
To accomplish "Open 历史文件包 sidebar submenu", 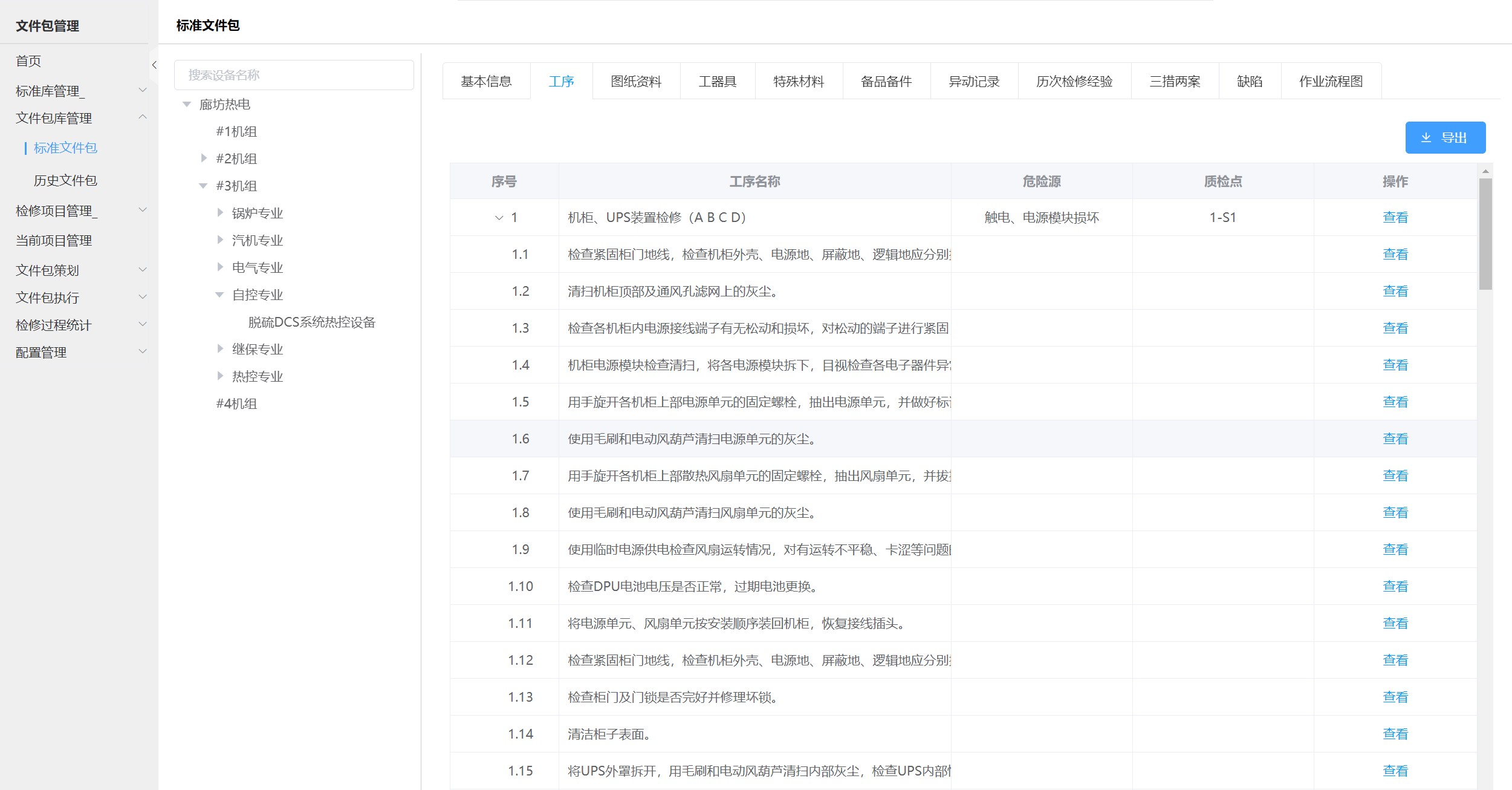I will pyautogui.click(x=65, y=180).
